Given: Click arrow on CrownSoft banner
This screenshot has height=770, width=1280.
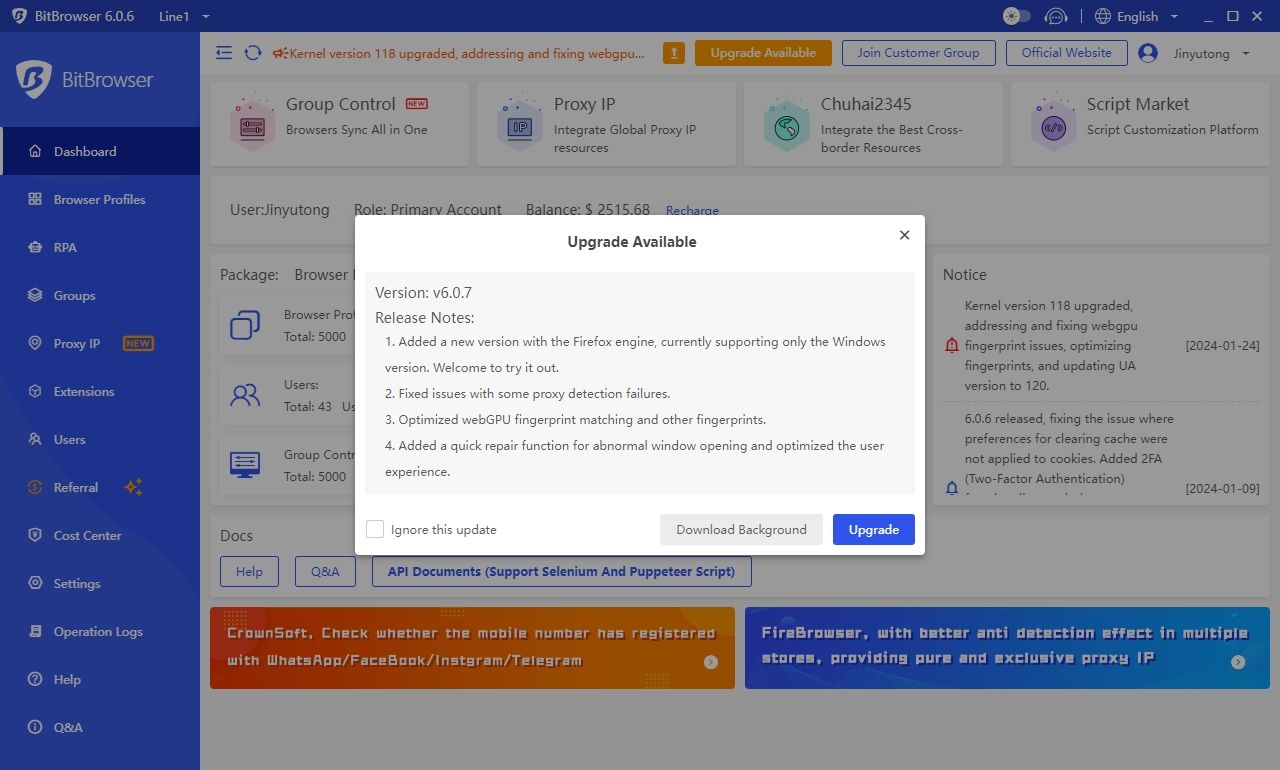Looking at the screenshot, I should tap(711, 662).
